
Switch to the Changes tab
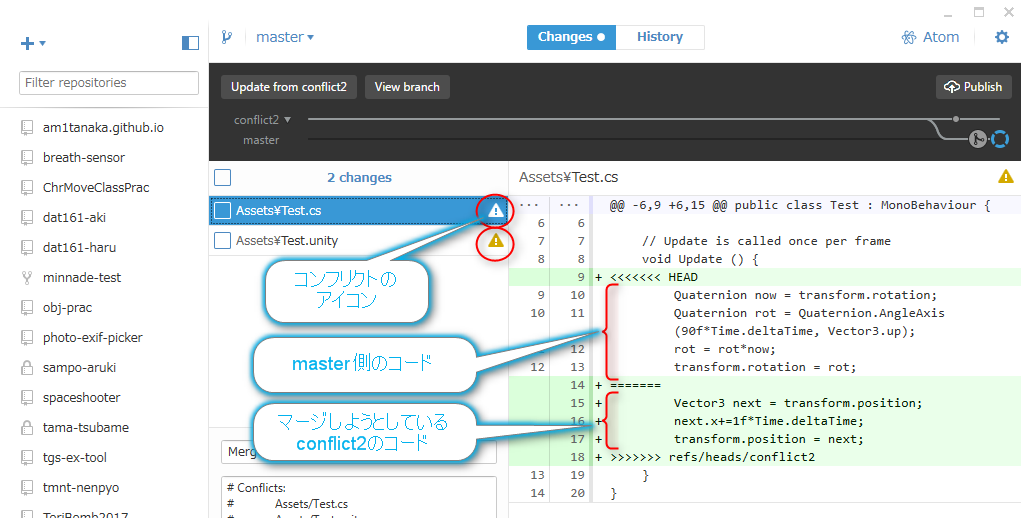click(x=571, y=37)
